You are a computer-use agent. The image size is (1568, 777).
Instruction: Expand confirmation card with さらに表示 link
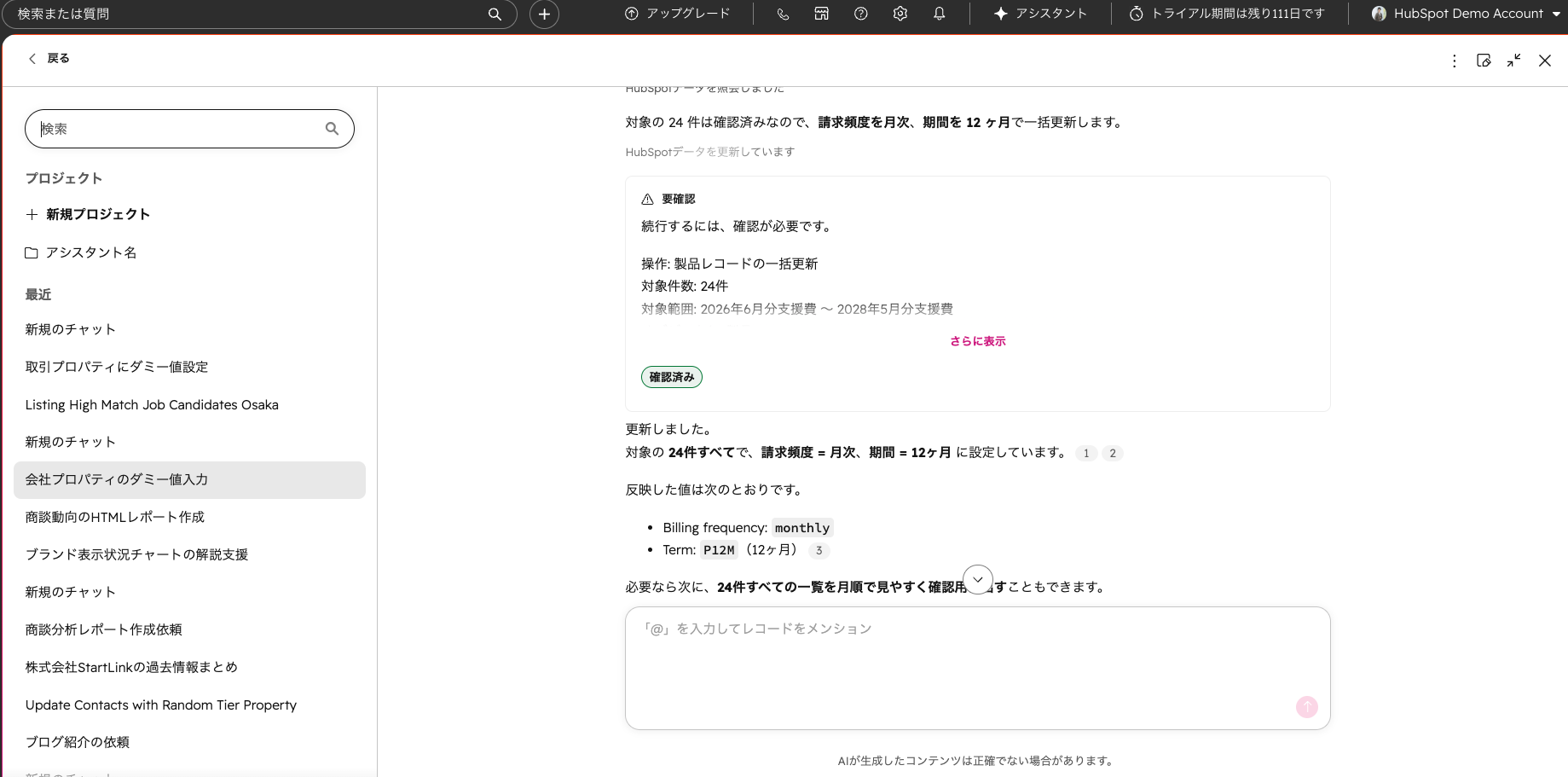coord(978,341)
